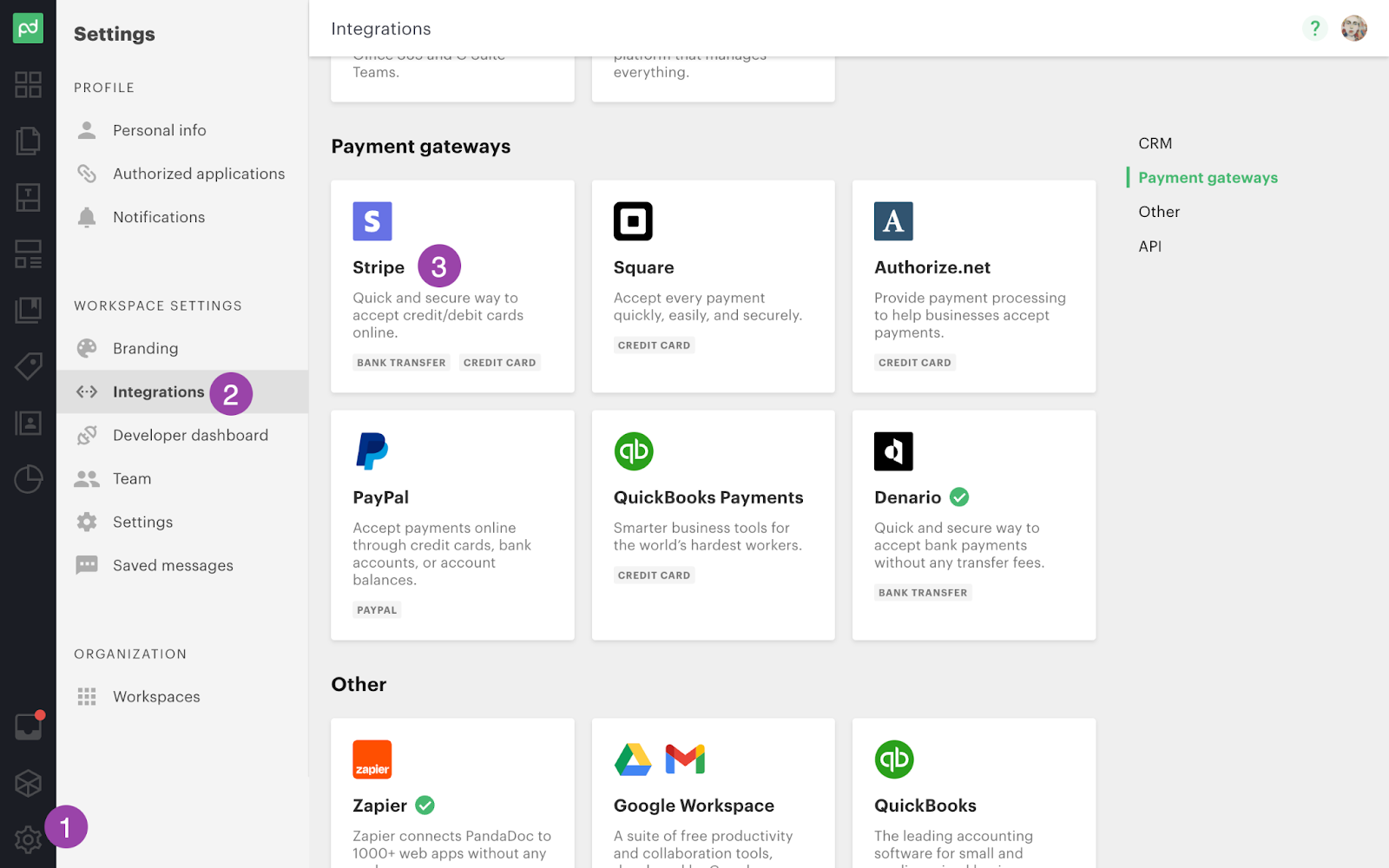Open the Reports pie chart icon

pos(28,479)
